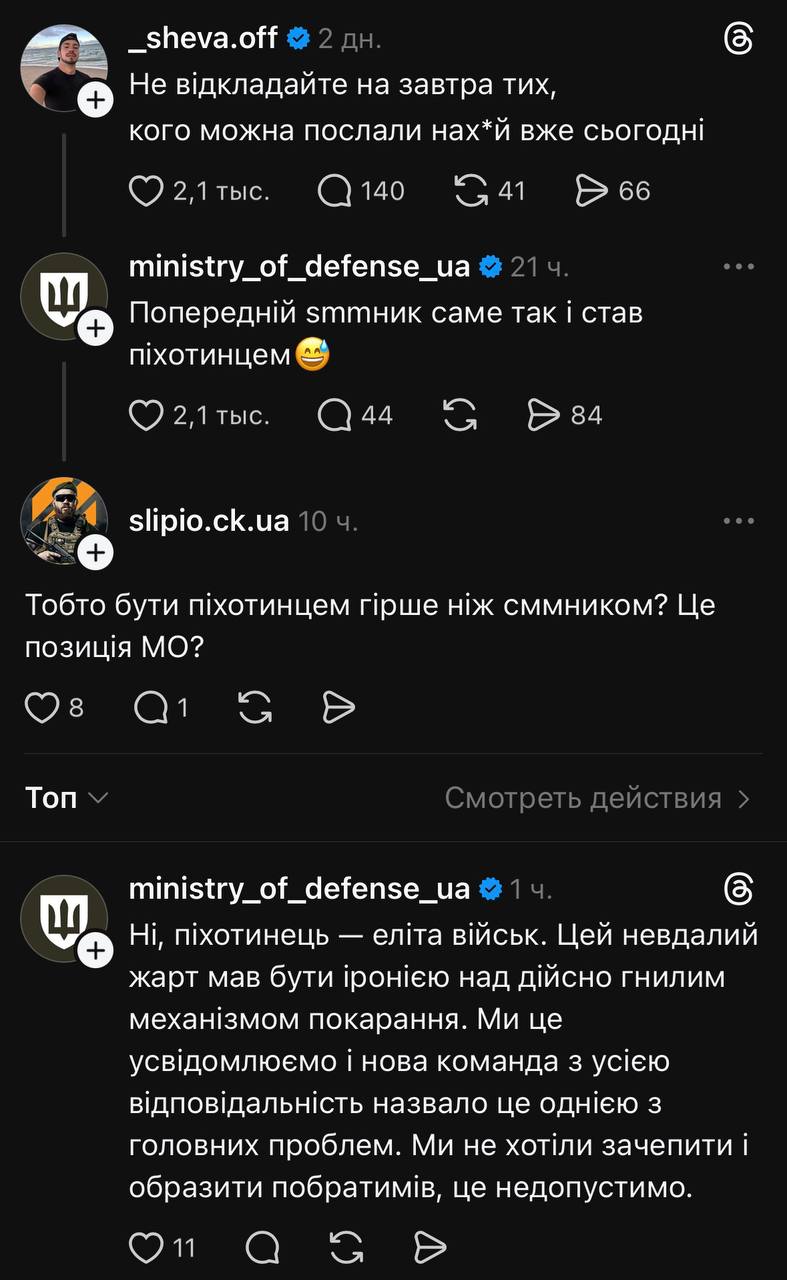
Task: Expand the Топ sorting dropdown
Action: click(x=66, y=798)
